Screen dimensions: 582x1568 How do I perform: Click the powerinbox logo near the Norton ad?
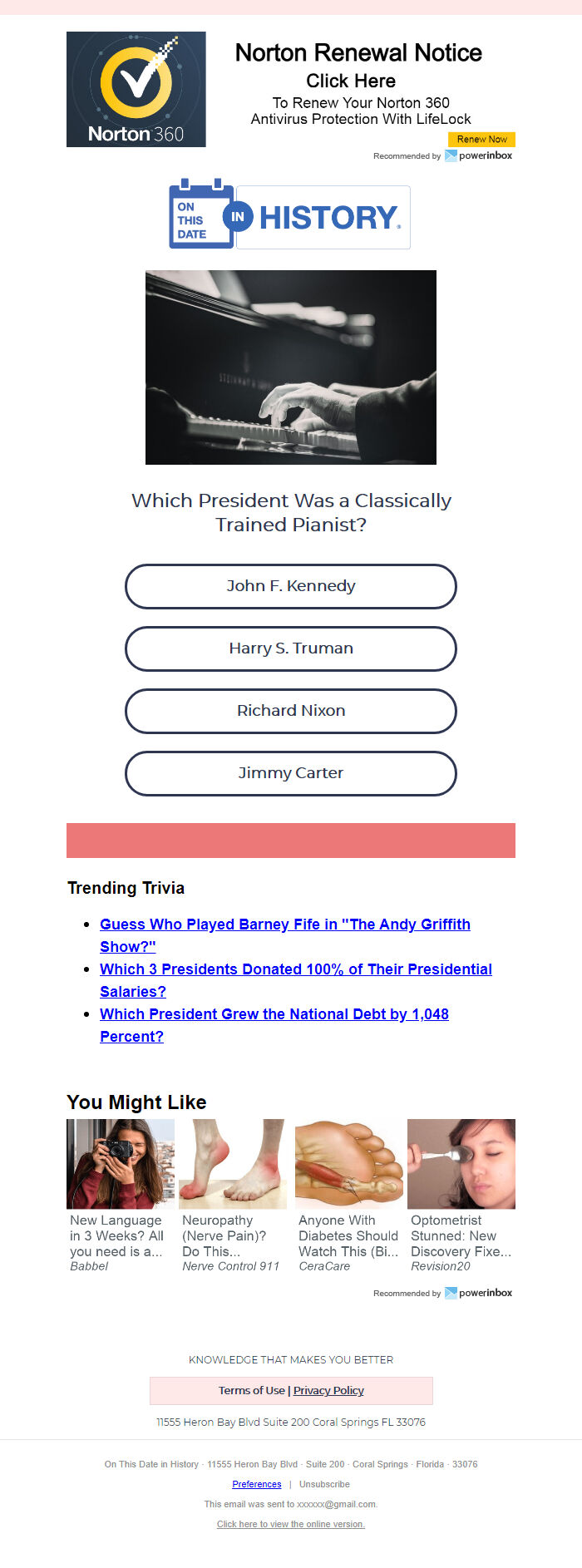(x=479, y=155)
